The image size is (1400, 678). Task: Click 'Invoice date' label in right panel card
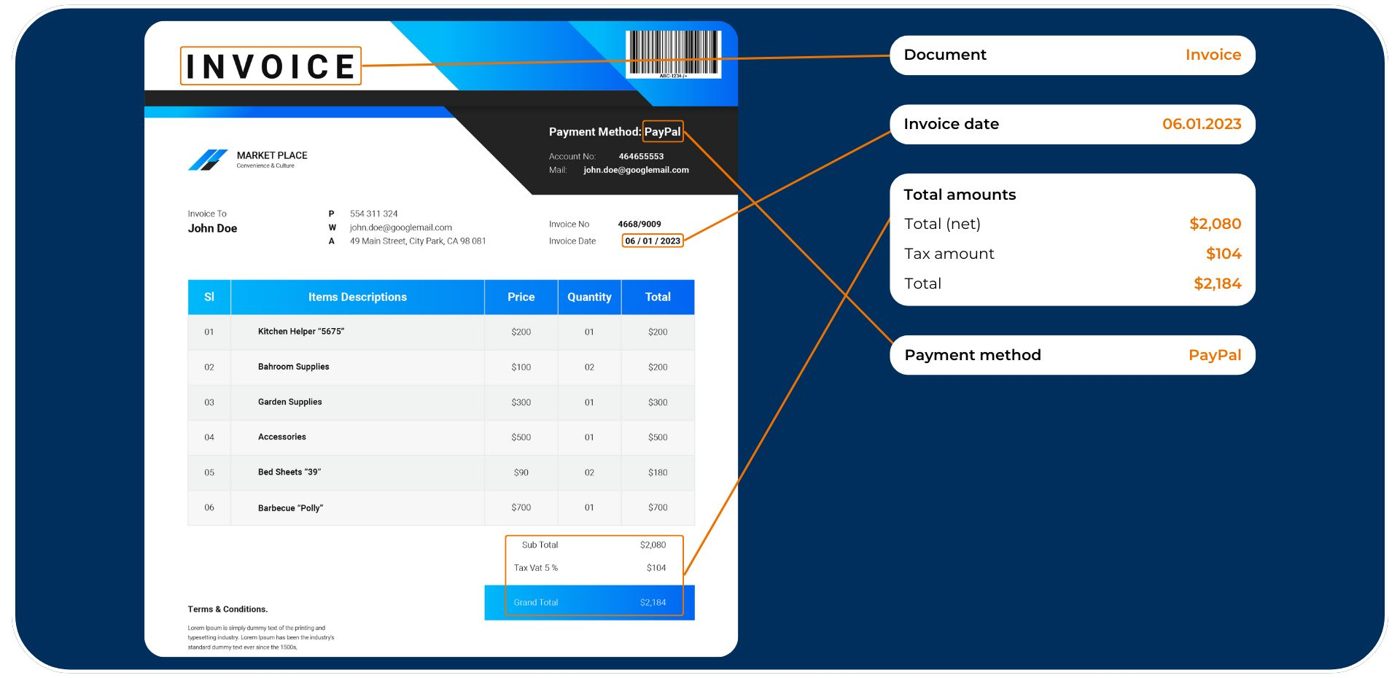click(951, 124)
